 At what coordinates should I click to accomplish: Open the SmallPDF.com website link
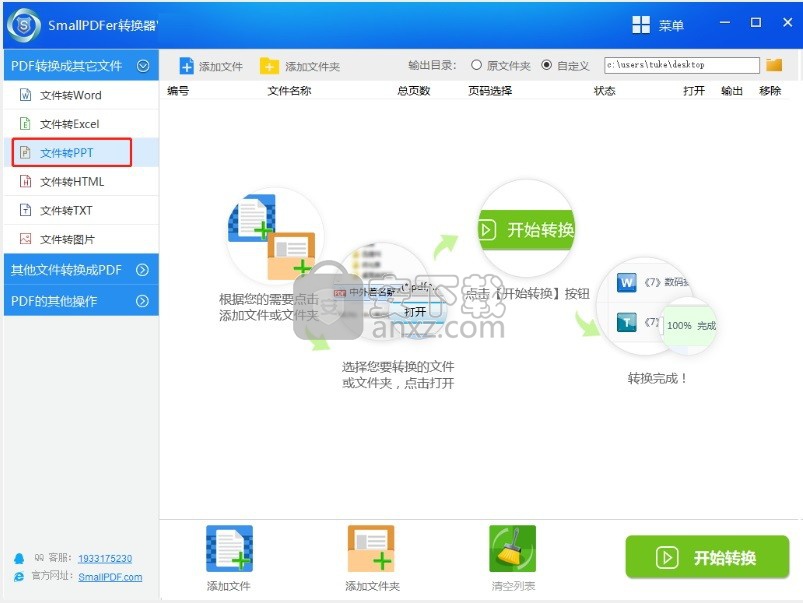pos(110,577)
